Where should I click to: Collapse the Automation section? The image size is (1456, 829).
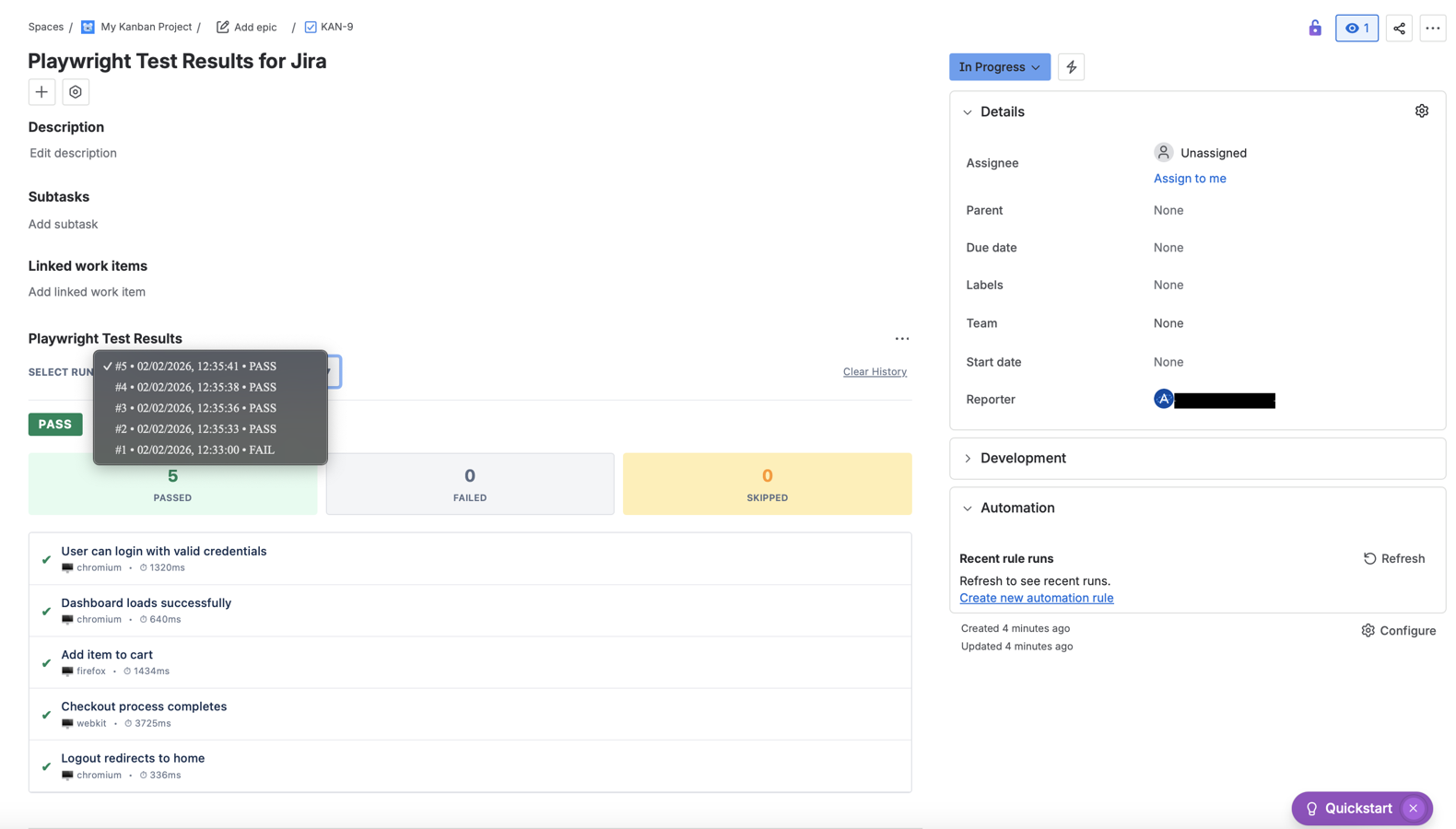pos(968,508)
